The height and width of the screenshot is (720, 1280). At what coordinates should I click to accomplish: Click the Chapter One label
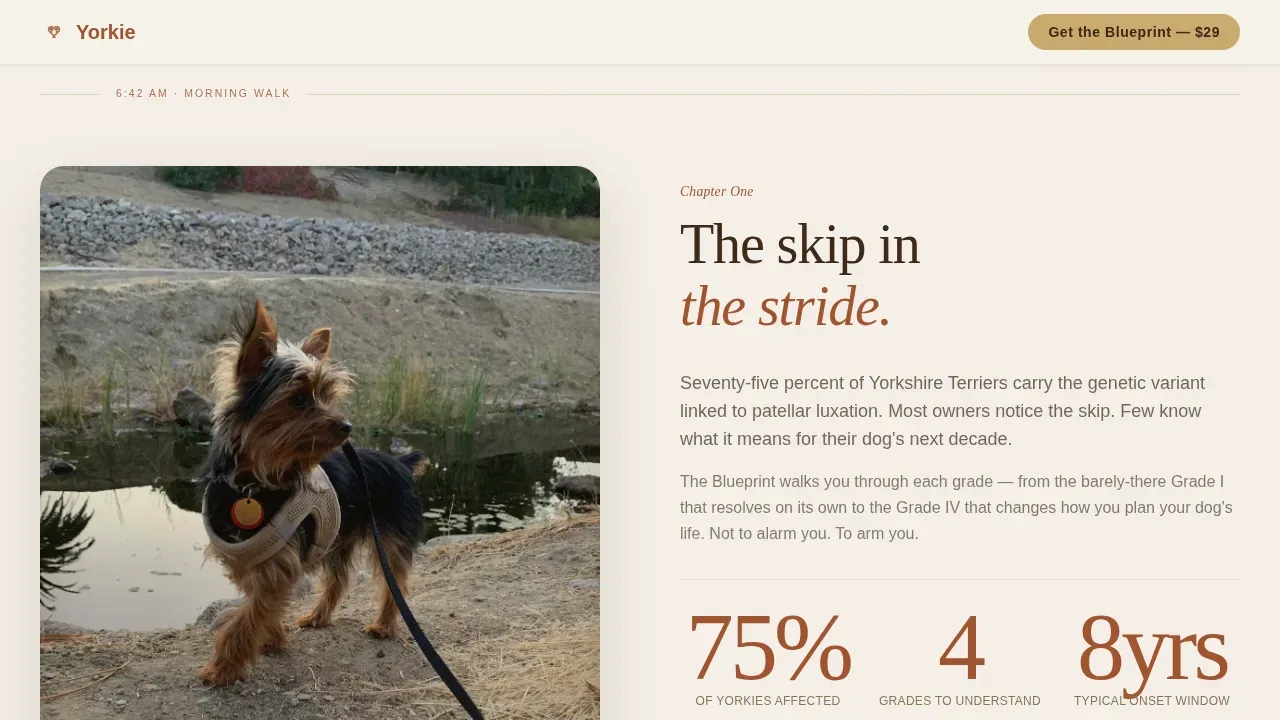tap(716, 191)
